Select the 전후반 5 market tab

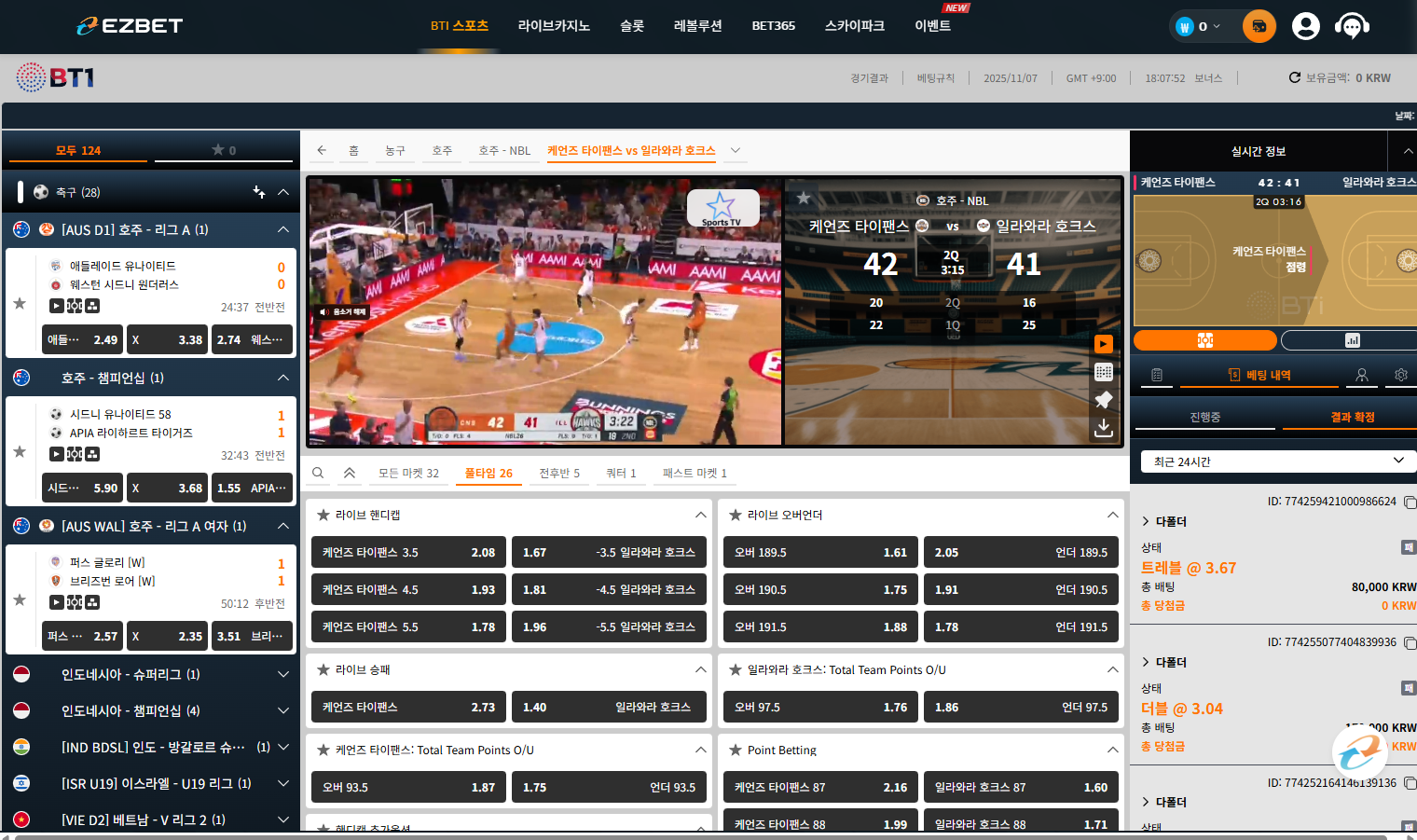pyautogui.click(x=559, y=474)
